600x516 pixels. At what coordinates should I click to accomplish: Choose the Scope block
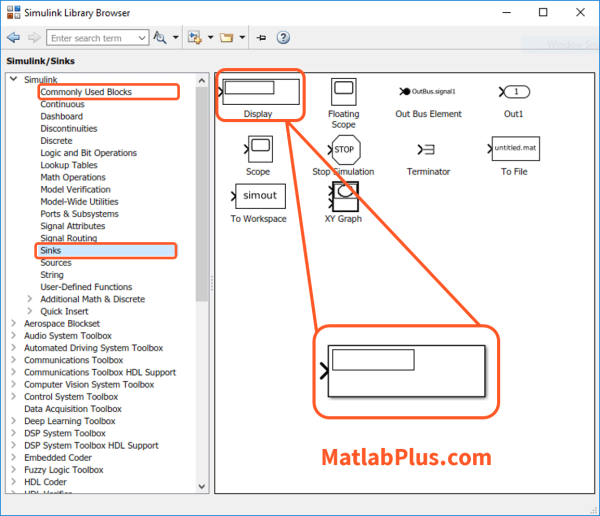pyautogui.click(x=258, y=150)
